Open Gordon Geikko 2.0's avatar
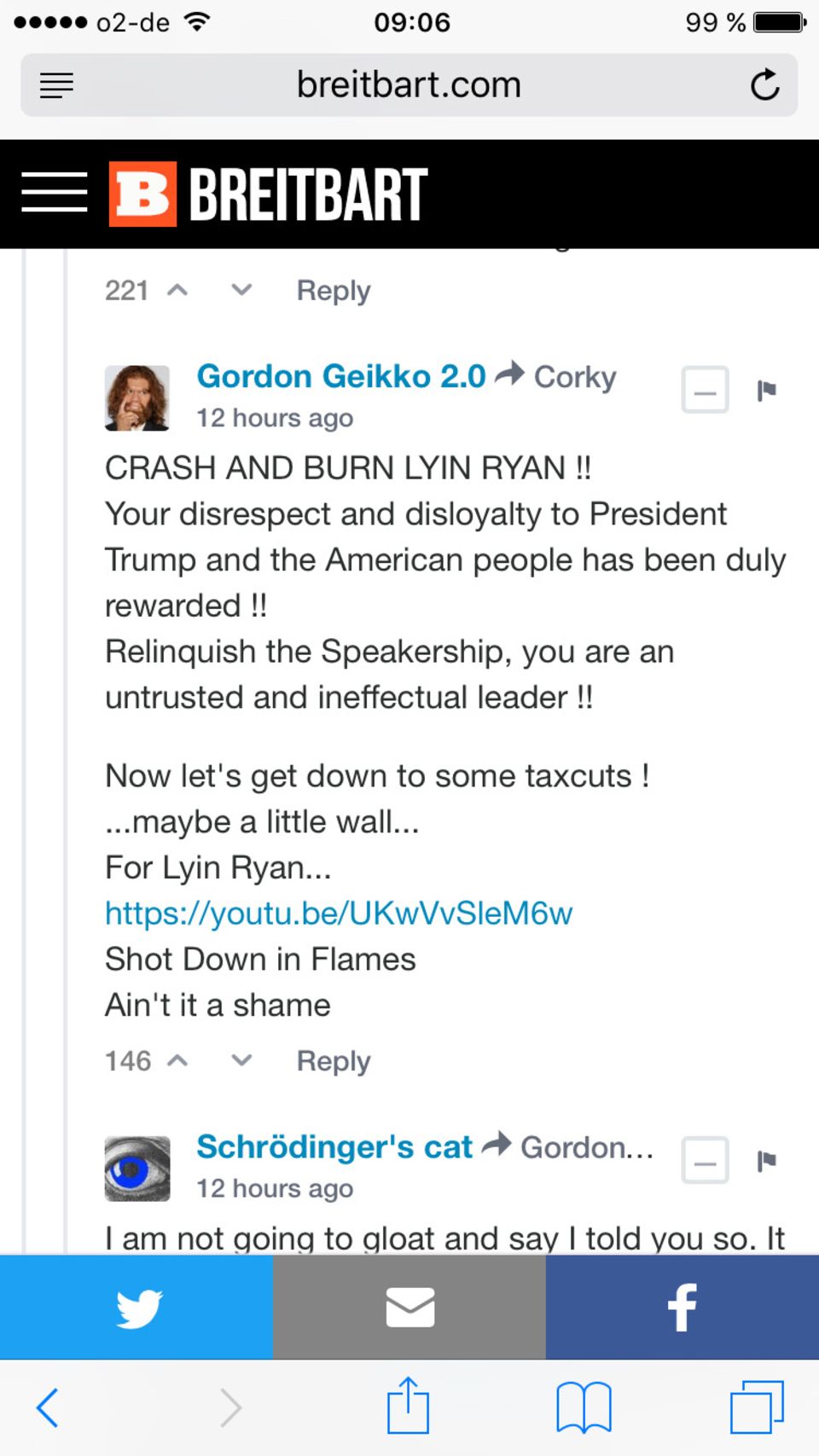Viewport: 819px width, 1456px height. click(136, 398)
